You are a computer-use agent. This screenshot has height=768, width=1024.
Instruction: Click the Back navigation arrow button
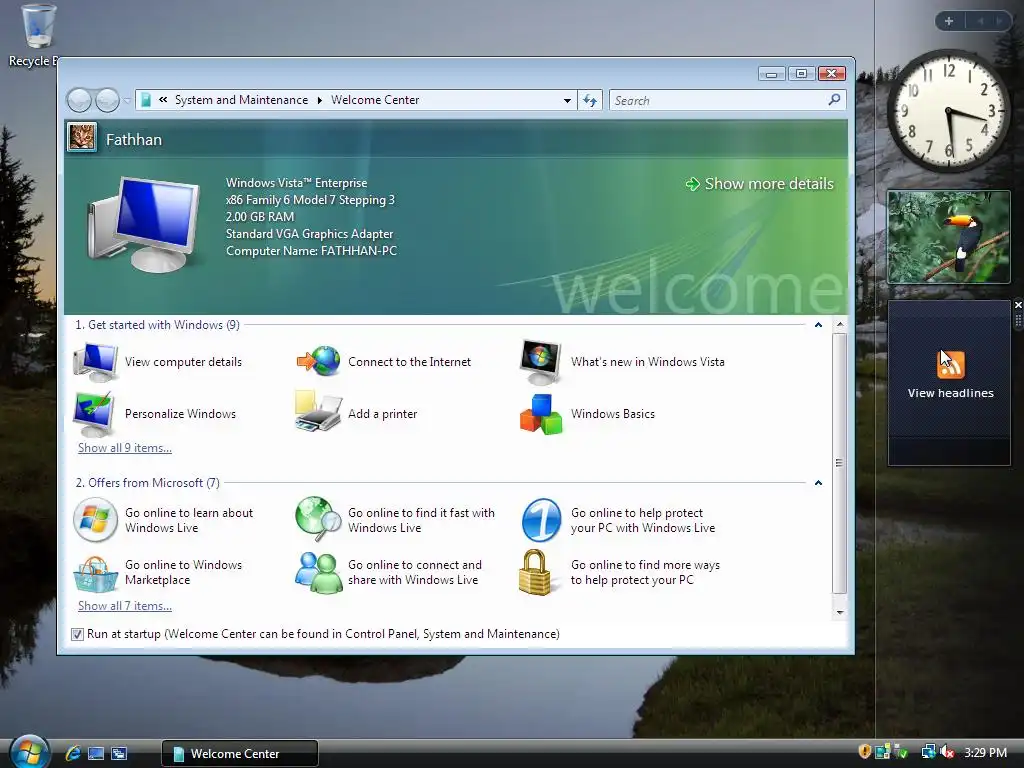(79, 100)
